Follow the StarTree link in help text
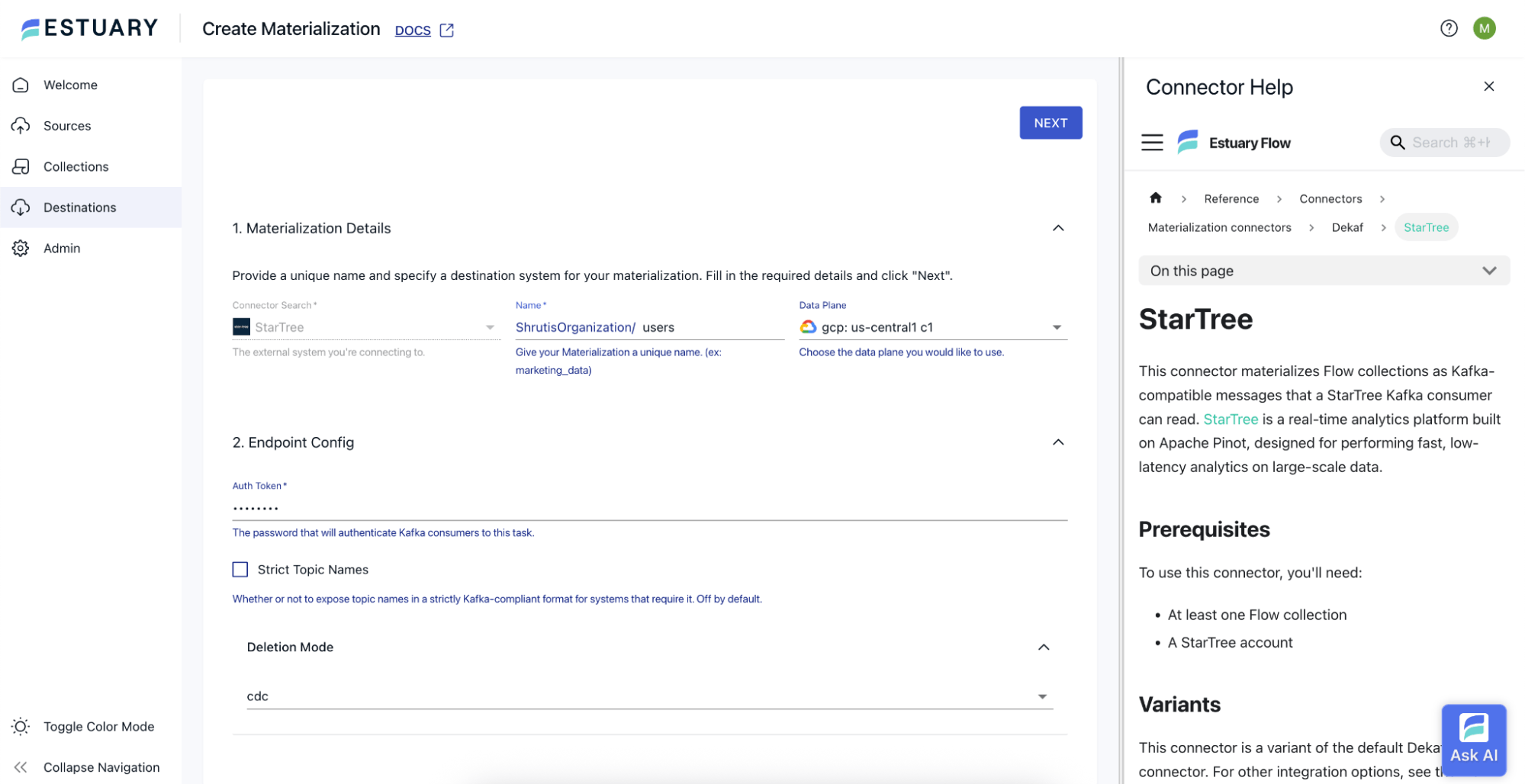This screenshot has height=784, width=1525. [x=1231, y=419]
